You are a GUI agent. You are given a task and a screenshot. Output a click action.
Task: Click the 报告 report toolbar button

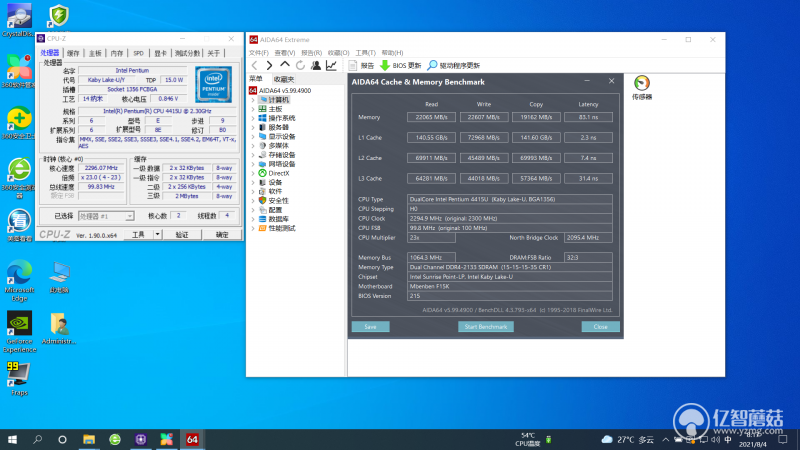point(361,65)
